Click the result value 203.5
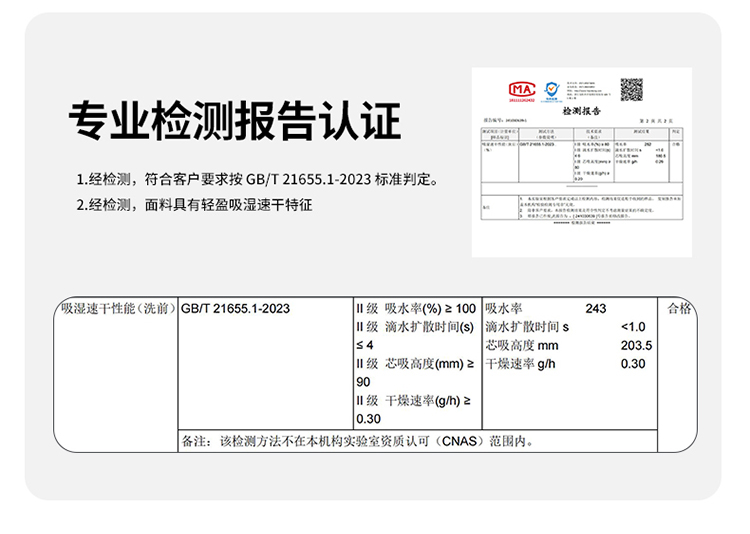 (636, 345)
